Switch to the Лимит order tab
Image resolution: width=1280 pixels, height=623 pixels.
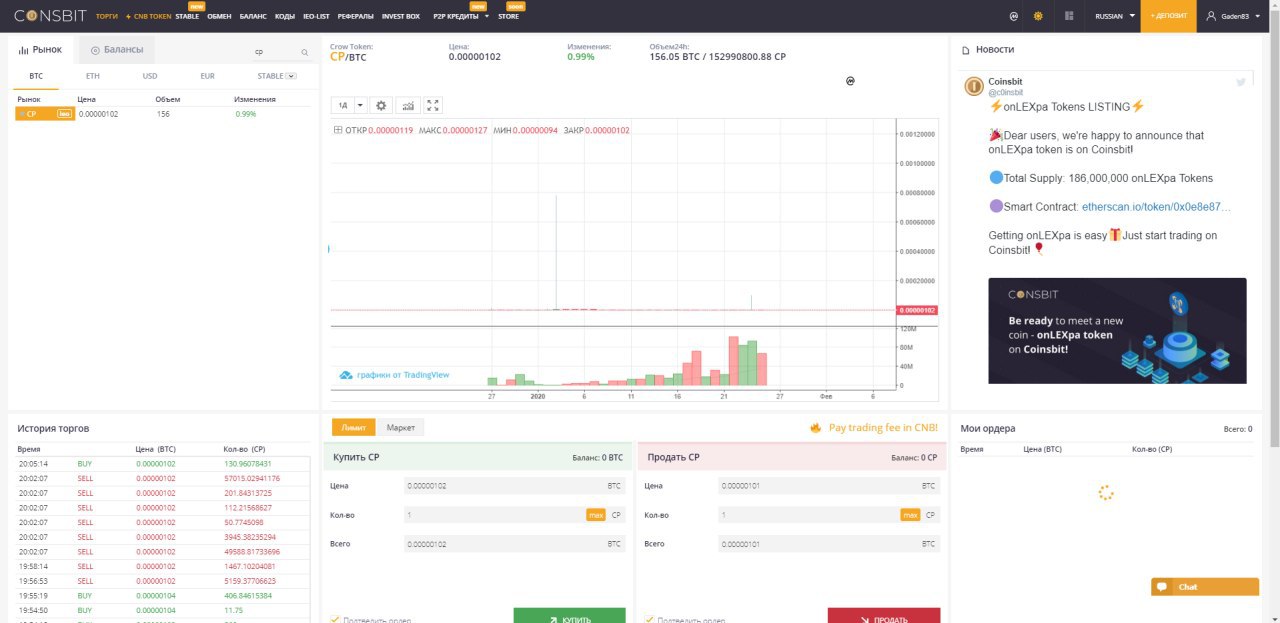354,428
